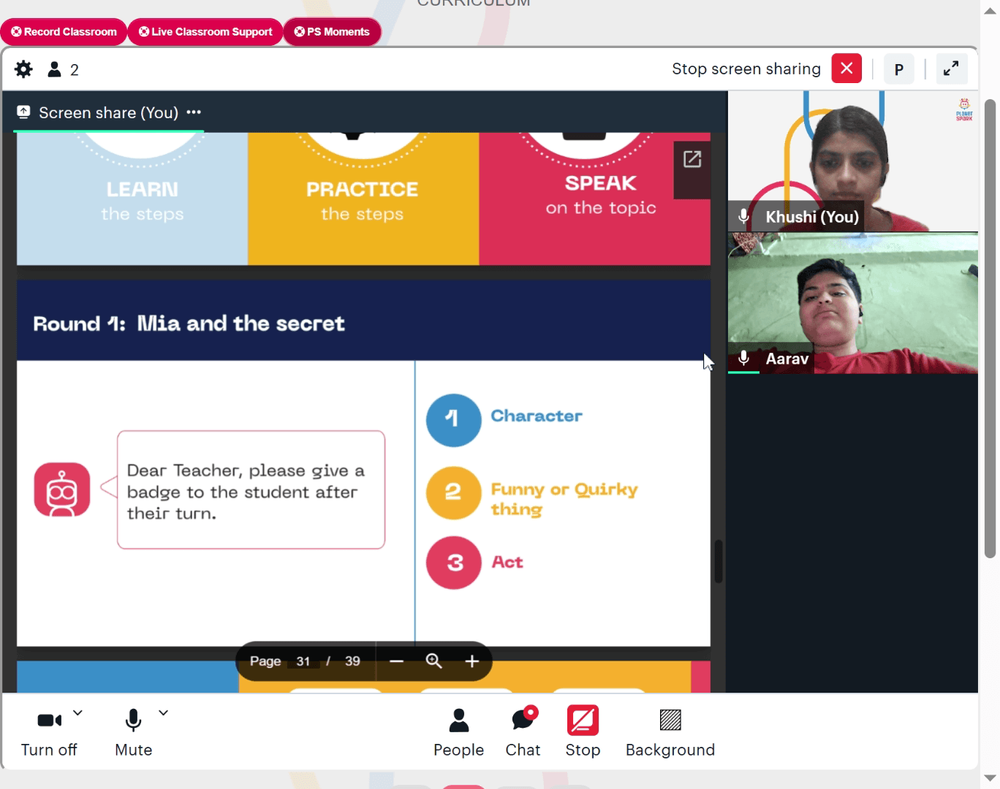Click 'Funny or Quirky thing' text

[564, 499]
